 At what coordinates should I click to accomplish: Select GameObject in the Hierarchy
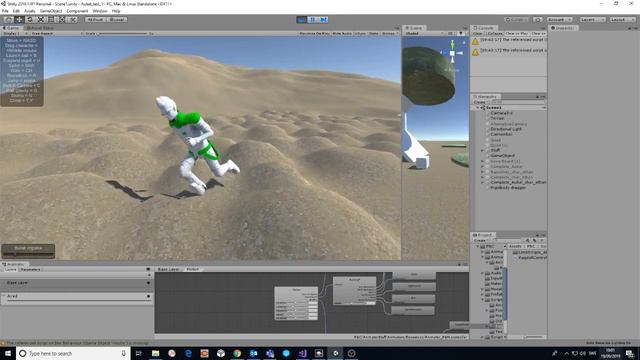pyautogui.click(x=502, y=156)
